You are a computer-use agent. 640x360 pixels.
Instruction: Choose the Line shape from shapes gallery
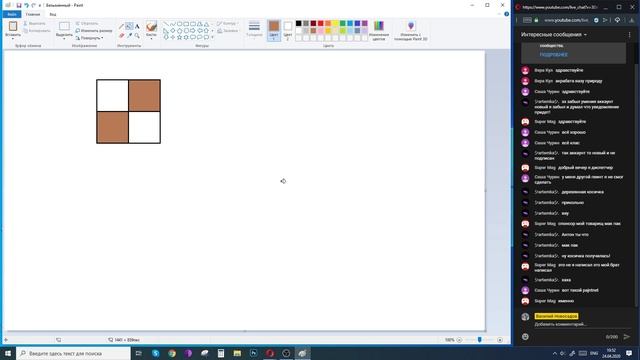[166, 24]
